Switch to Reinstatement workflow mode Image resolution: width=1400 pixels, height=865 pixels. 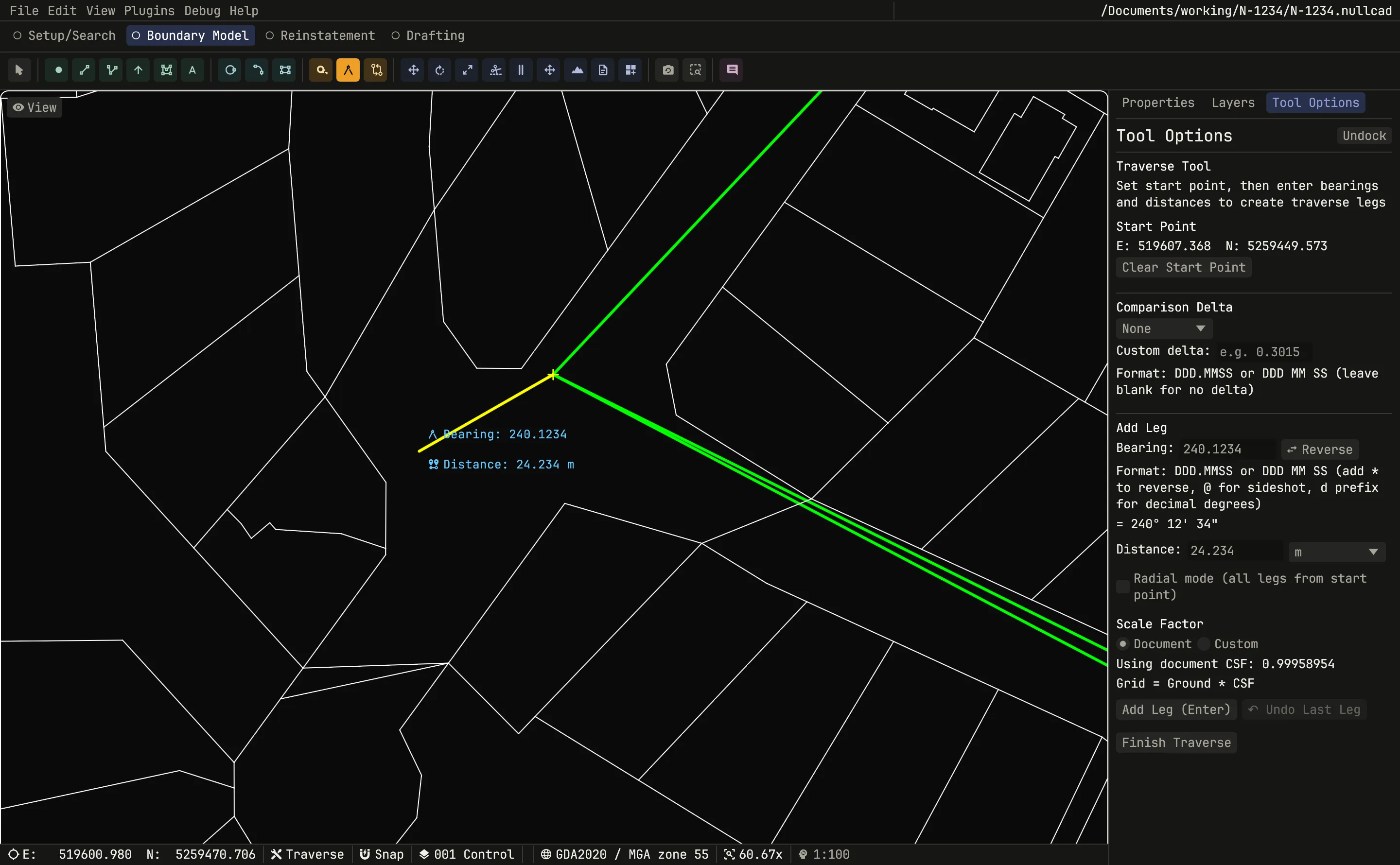click(320, 35)
